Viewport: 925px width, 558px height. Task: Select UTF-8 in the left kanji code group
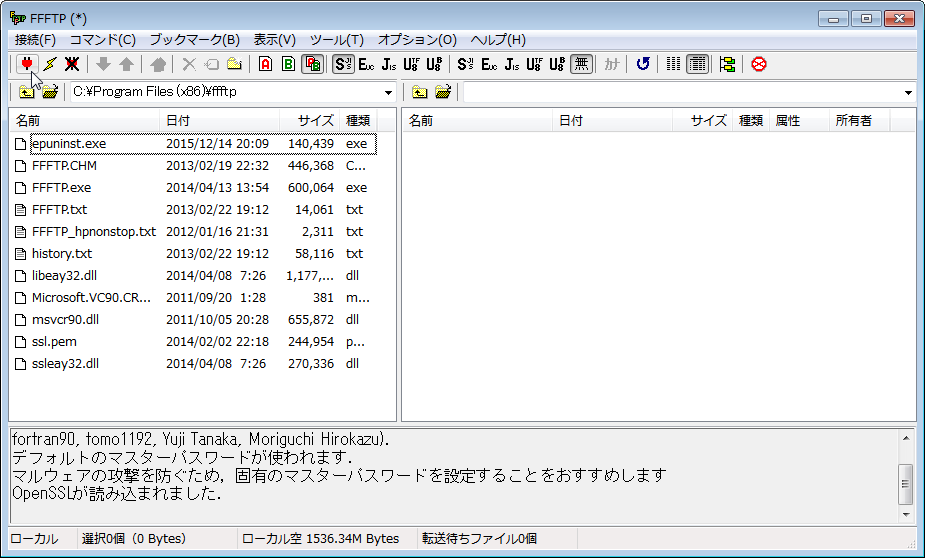tap(411, 64)
